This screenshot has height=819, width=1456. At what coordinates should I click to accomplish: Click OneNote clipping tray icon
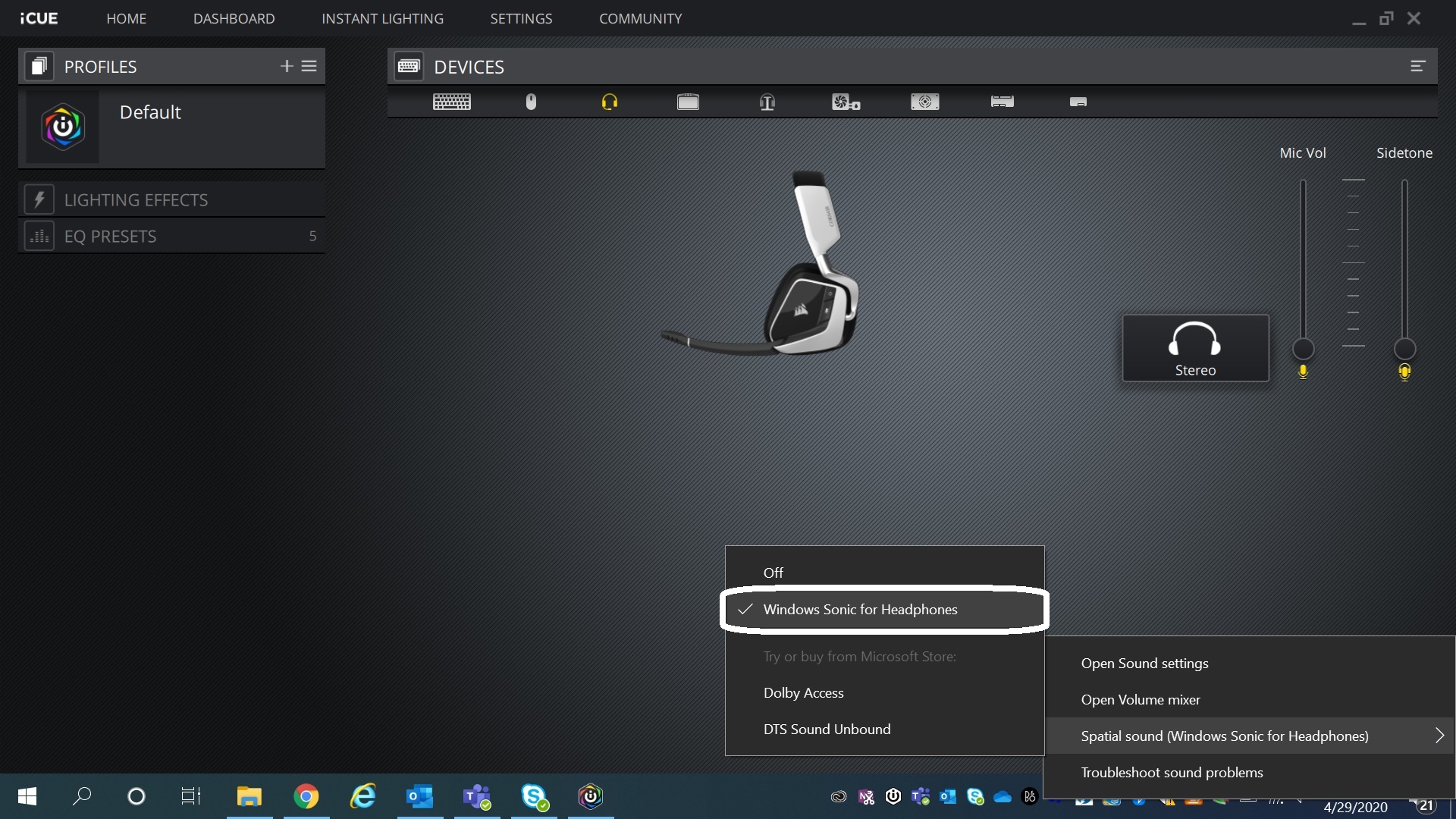(x=866, y=796)
